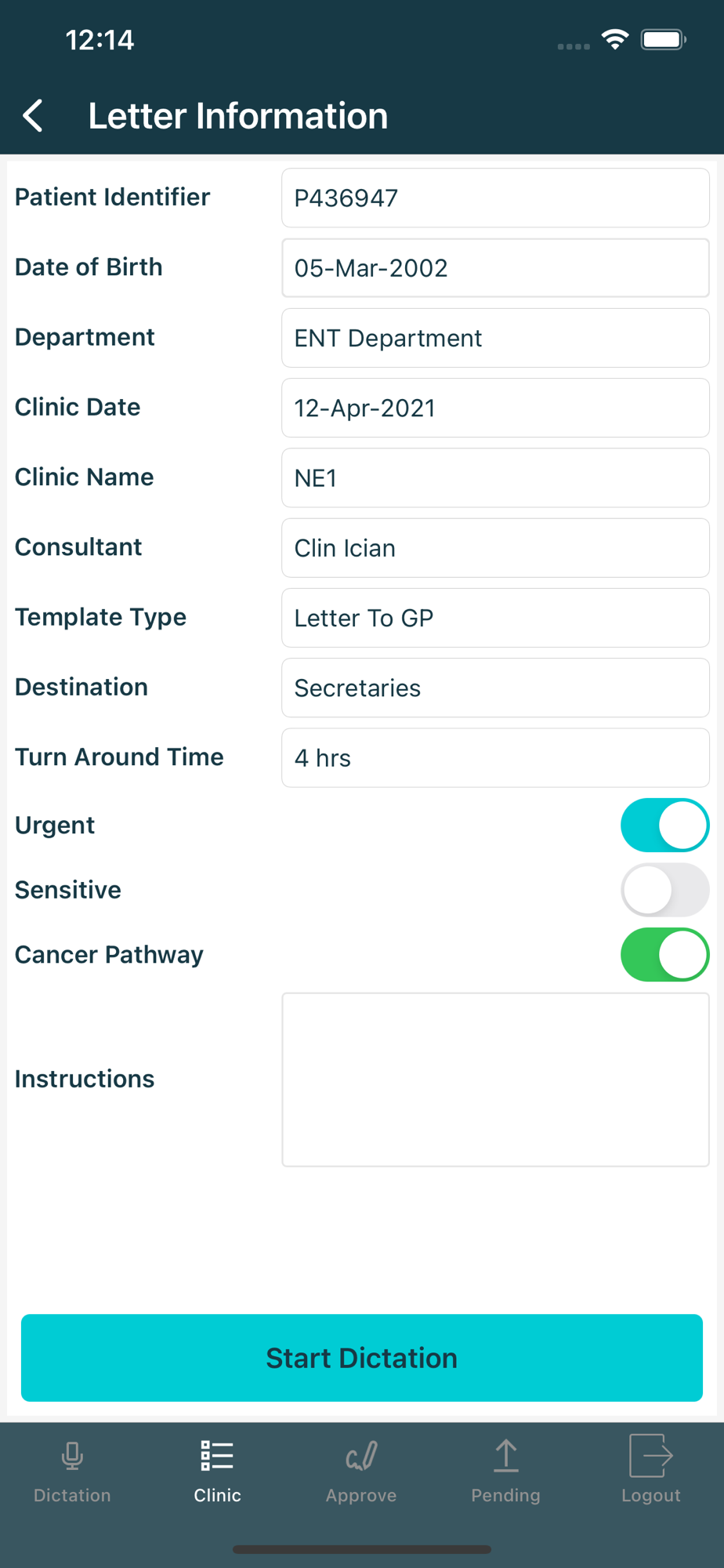The width and height of the screenshot is (724, 1568).
Task: Turn off the Cancer Pathway switch
Action: (x=664, y=955)
